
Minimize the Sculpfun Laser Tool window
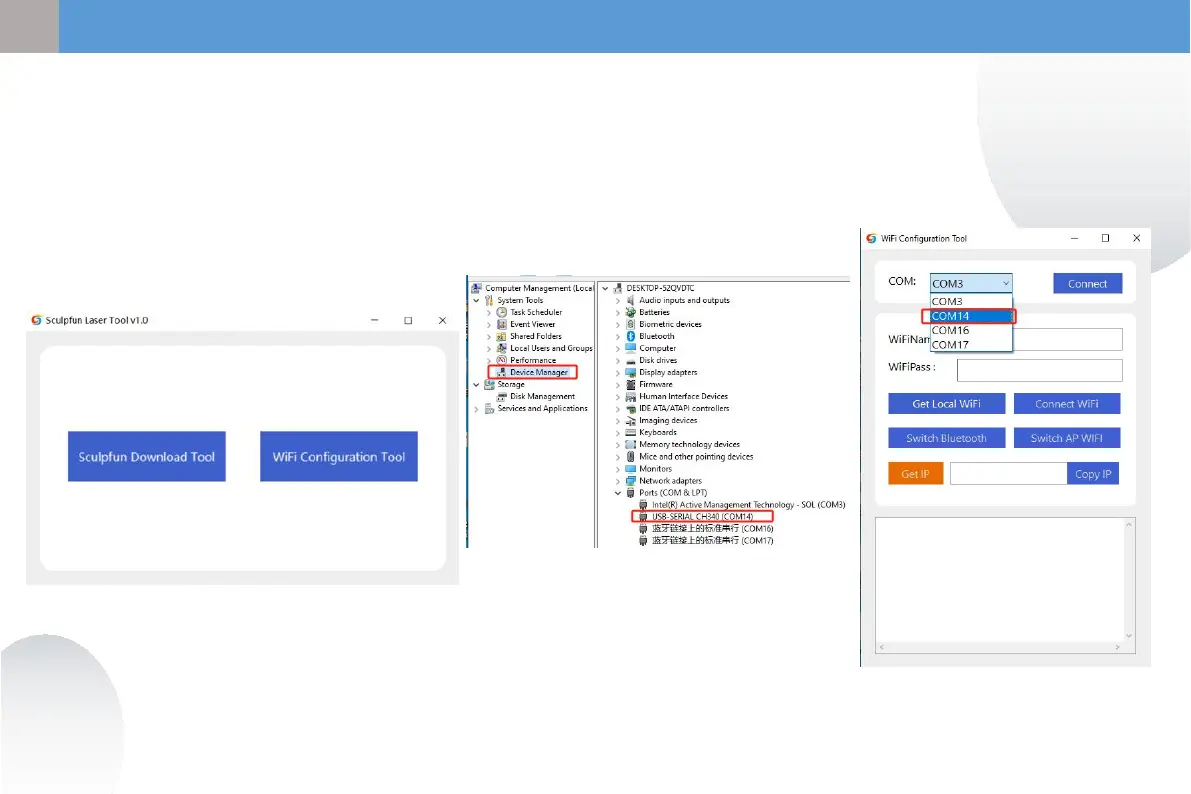[374, 320]
